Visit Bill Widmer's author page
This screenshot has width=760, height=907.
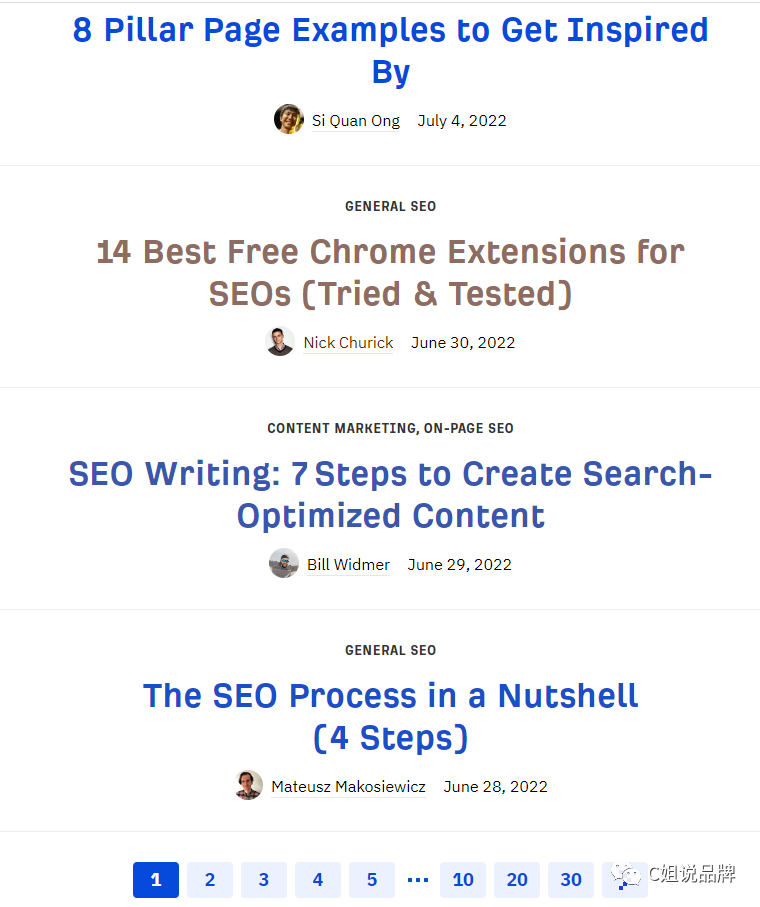[348, 565]
